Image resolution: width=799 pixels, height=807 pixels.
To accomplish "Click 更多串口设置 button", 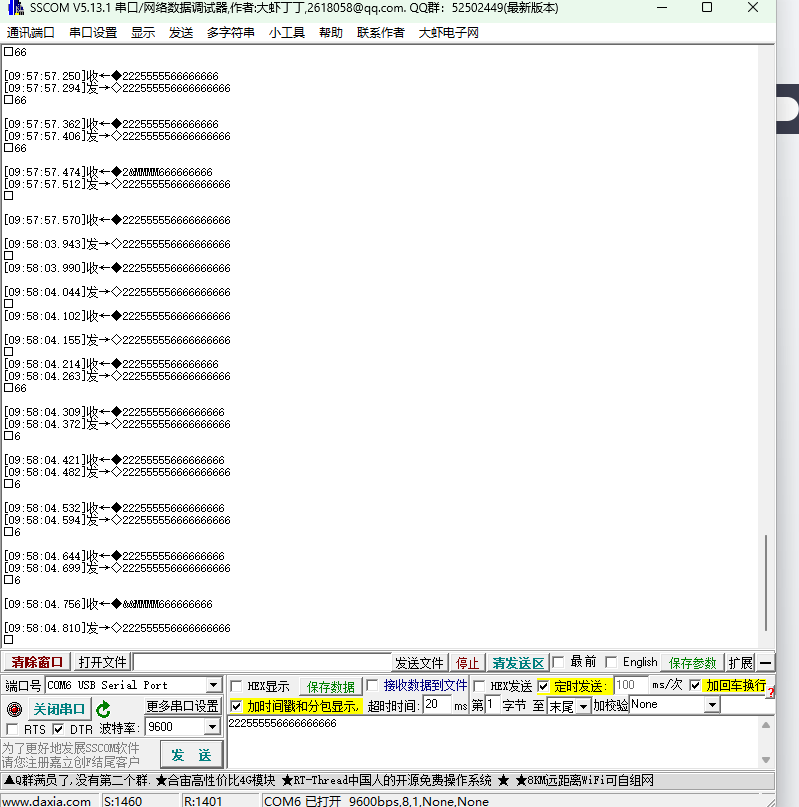I will point(182,706).
